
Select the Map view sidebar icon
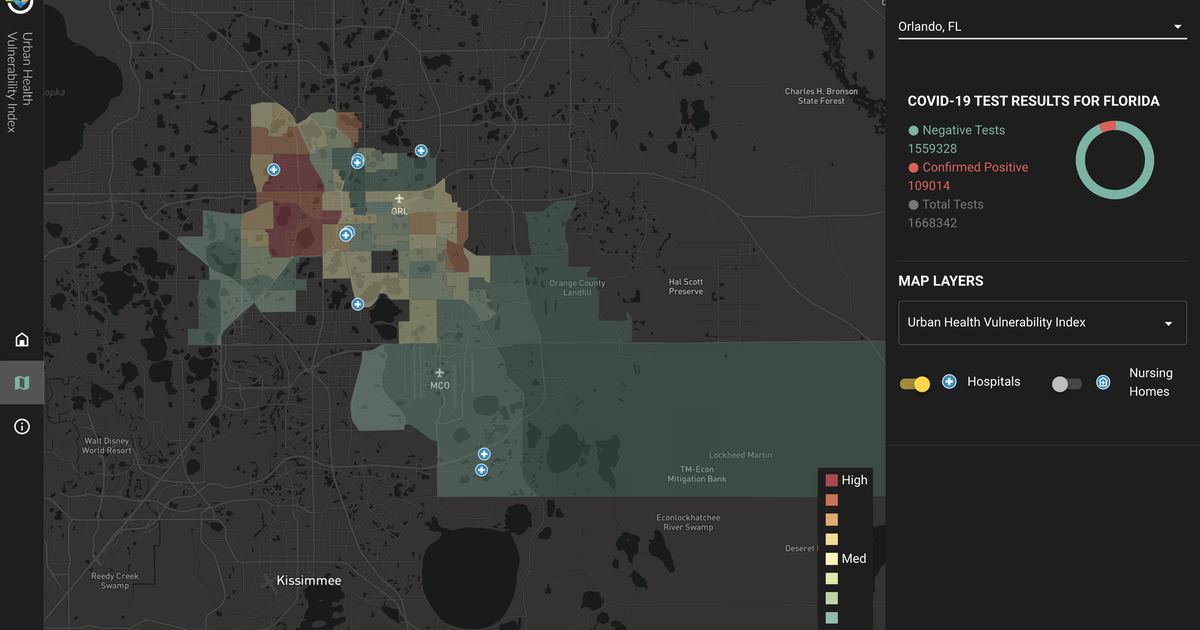coord(22,383)
